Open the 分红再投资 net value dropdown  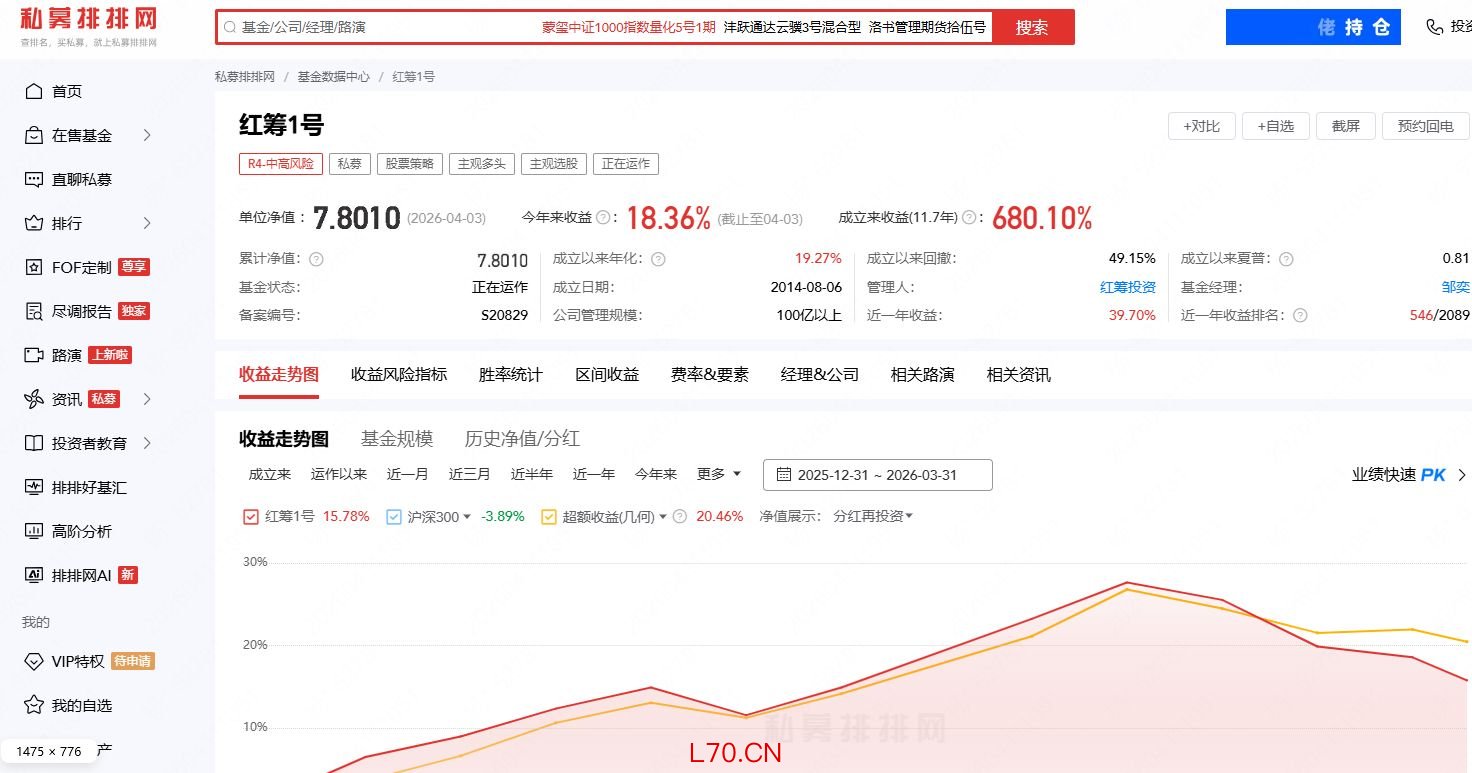[872, 516]
